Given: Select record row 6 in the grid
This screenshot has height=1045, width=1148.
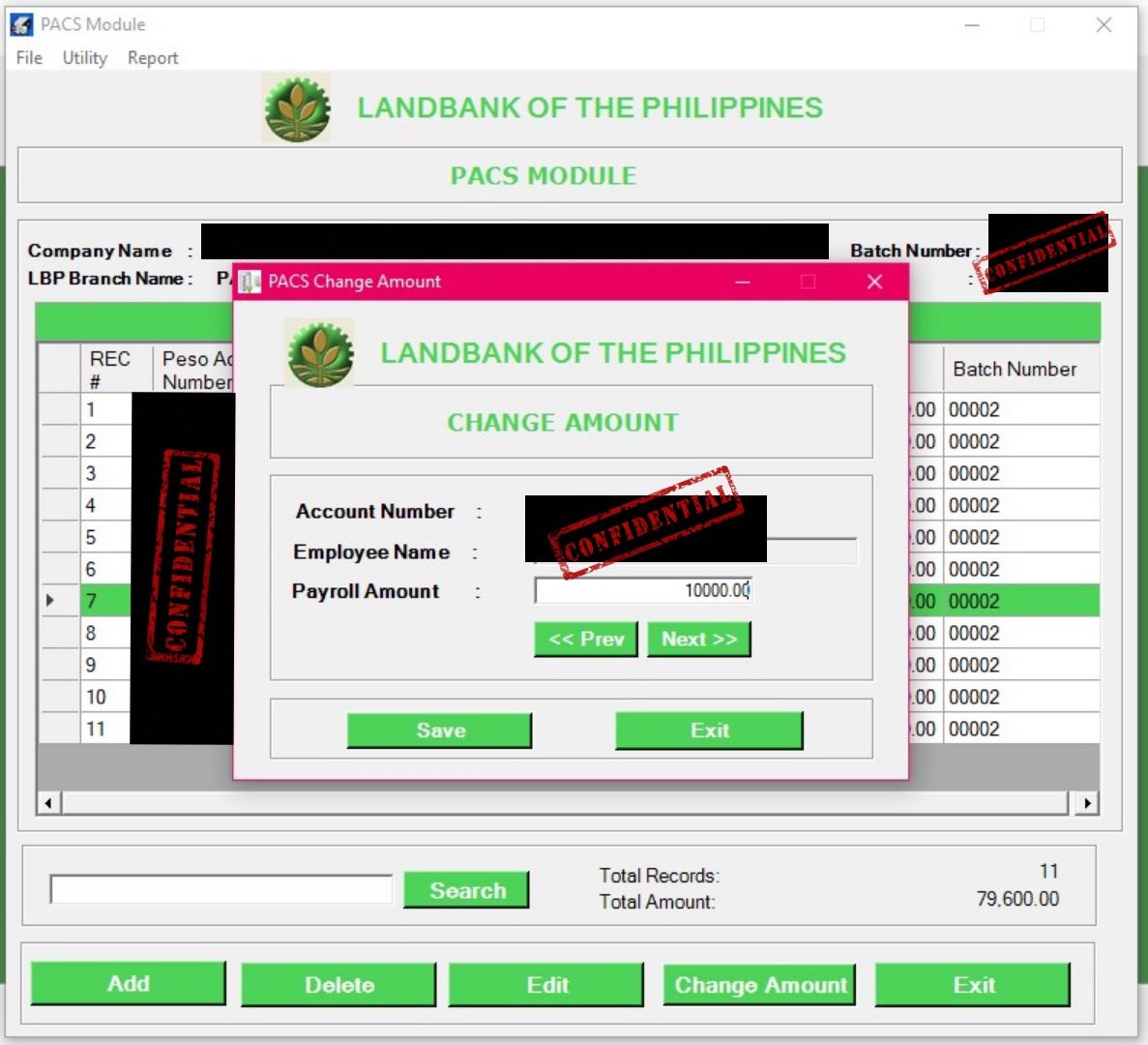Looking at the screenshot, I should coord(570,569).
